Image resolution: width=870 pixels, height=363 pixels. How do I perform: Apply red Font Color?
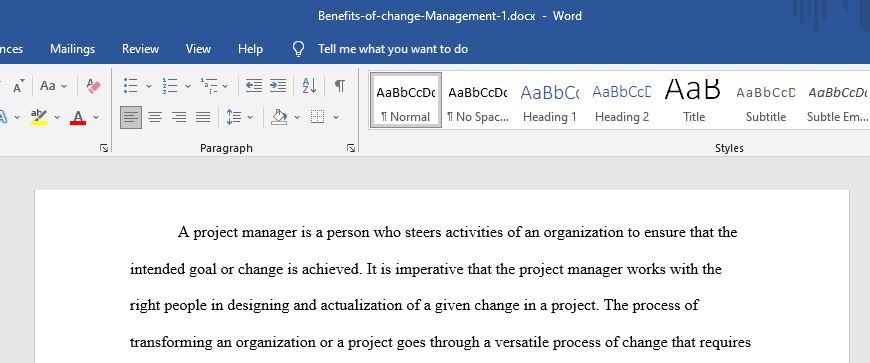[78, 117]
